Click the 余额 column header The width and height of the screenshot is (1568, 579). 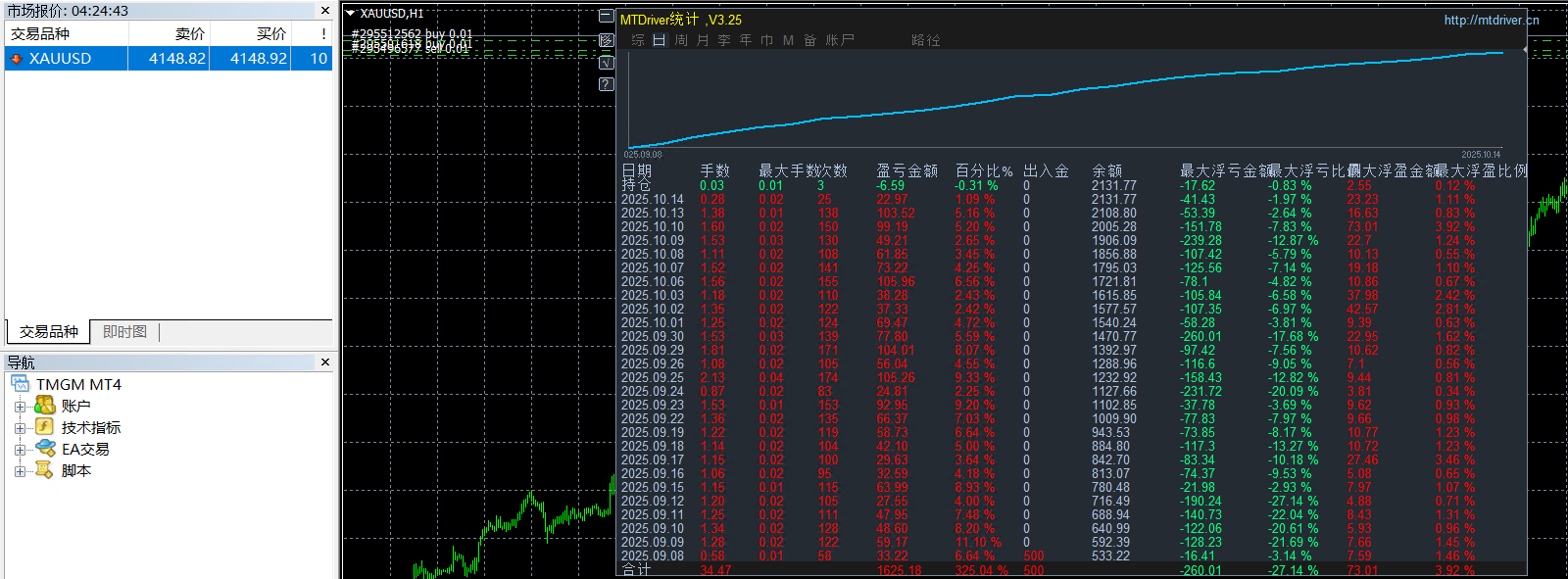coord(1106,170)
